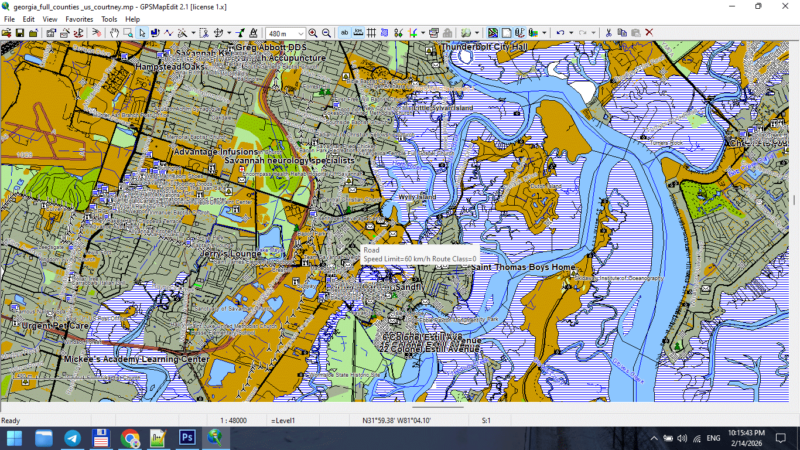Open Google Chrome from the taskbar
The height and width of the screenshot is (450, 800).
click(x=130, y=438)
